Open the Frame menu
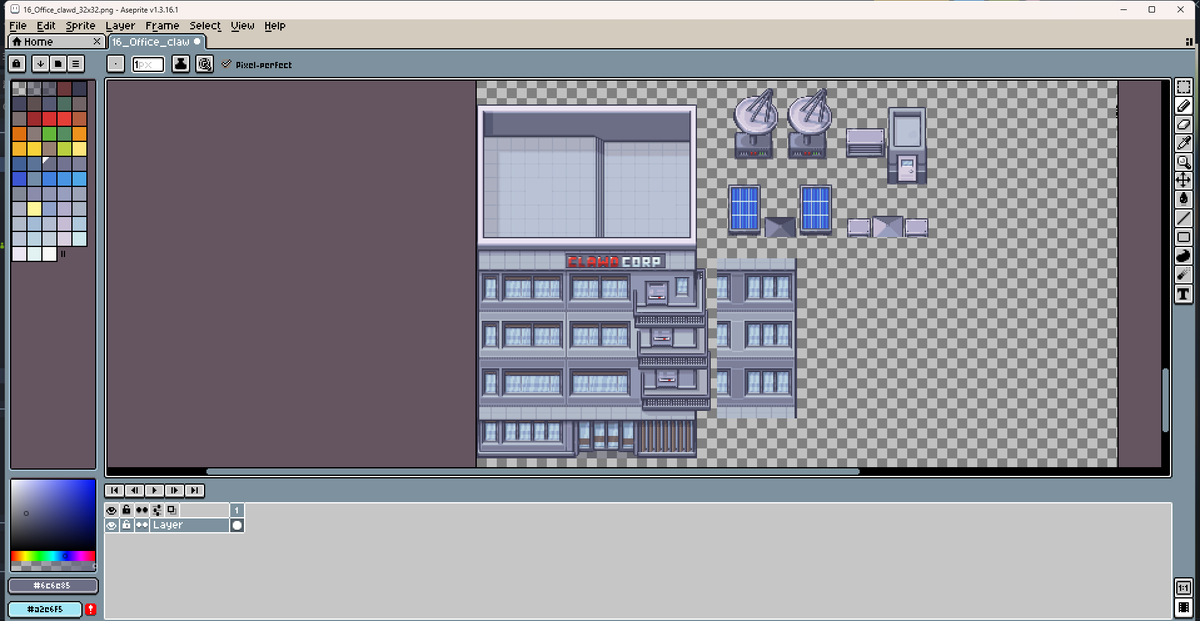The image size is (1200, 621). (162, 26)
